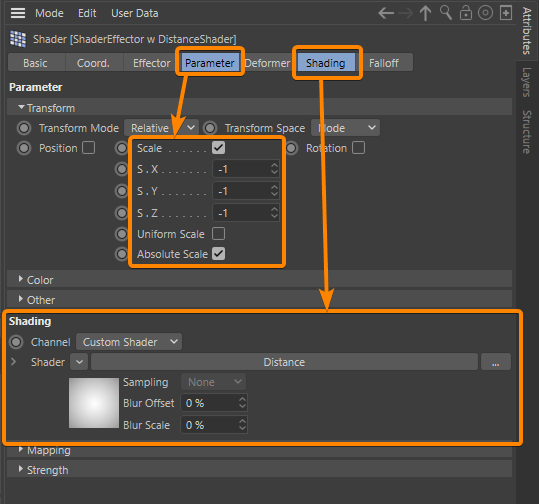Toggle Scale keyframe circle
This screenshot has height=504, width=539.
pyautogui.click(x=122, y=148)
